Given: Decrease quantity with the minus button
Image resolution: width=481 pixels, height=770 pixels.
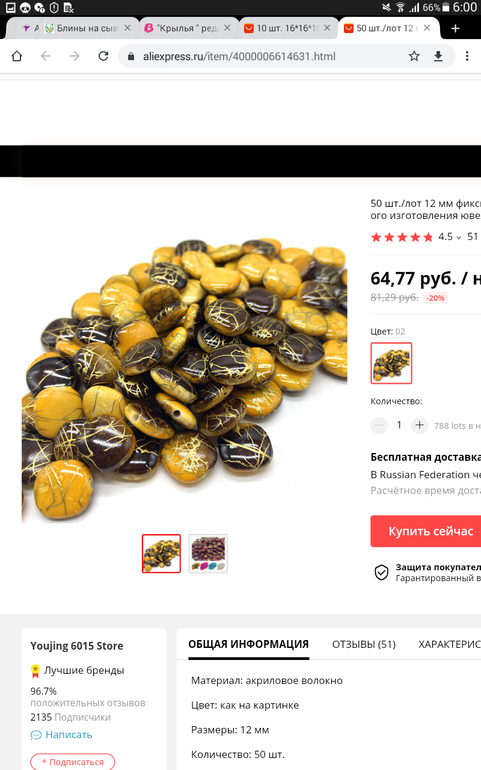Looking at the screenshot, I should [x=379, y=425].
